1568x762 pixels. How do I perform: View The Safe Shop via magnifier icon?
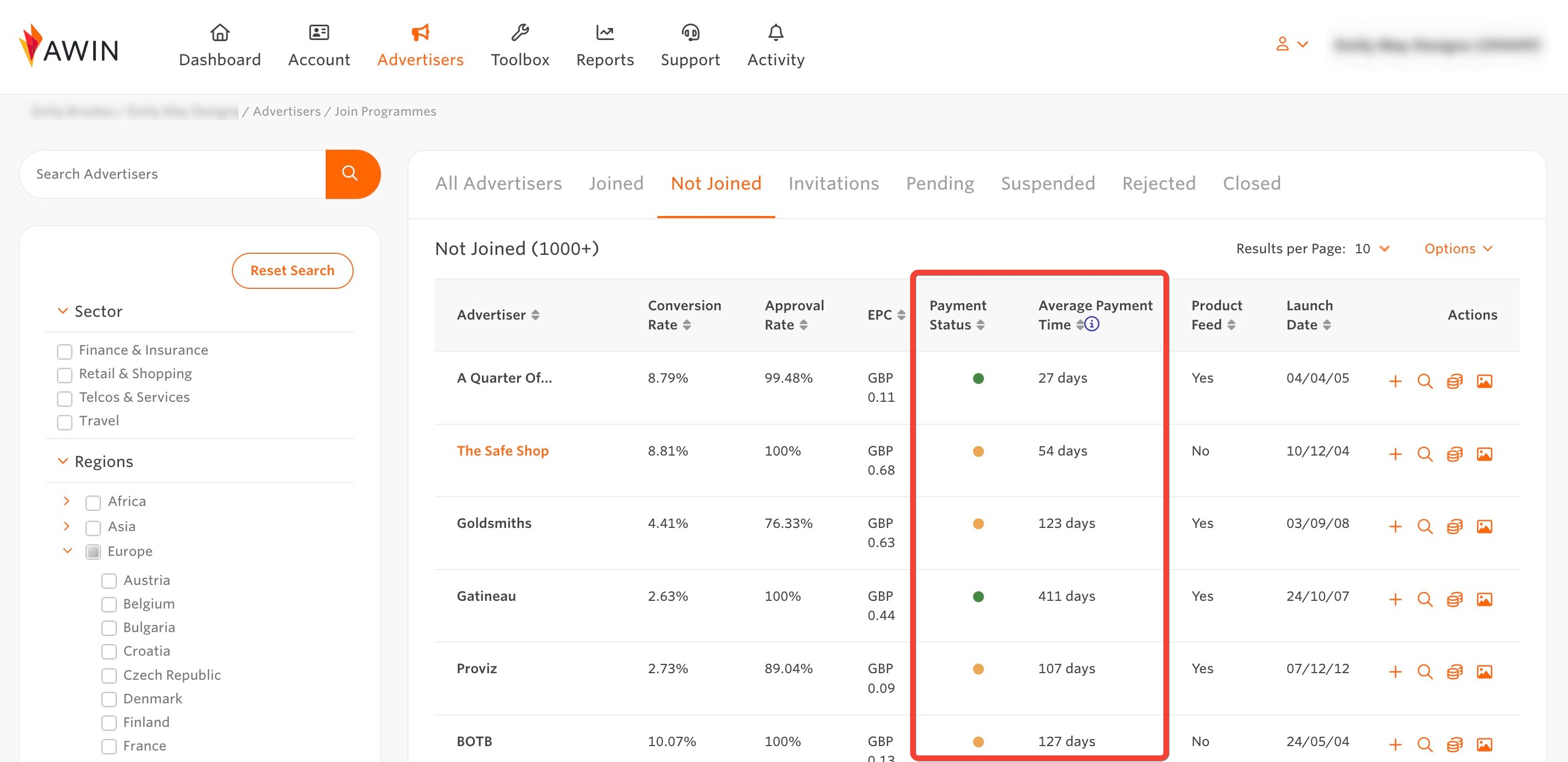pyautogui.click(x=1424, y=454)
